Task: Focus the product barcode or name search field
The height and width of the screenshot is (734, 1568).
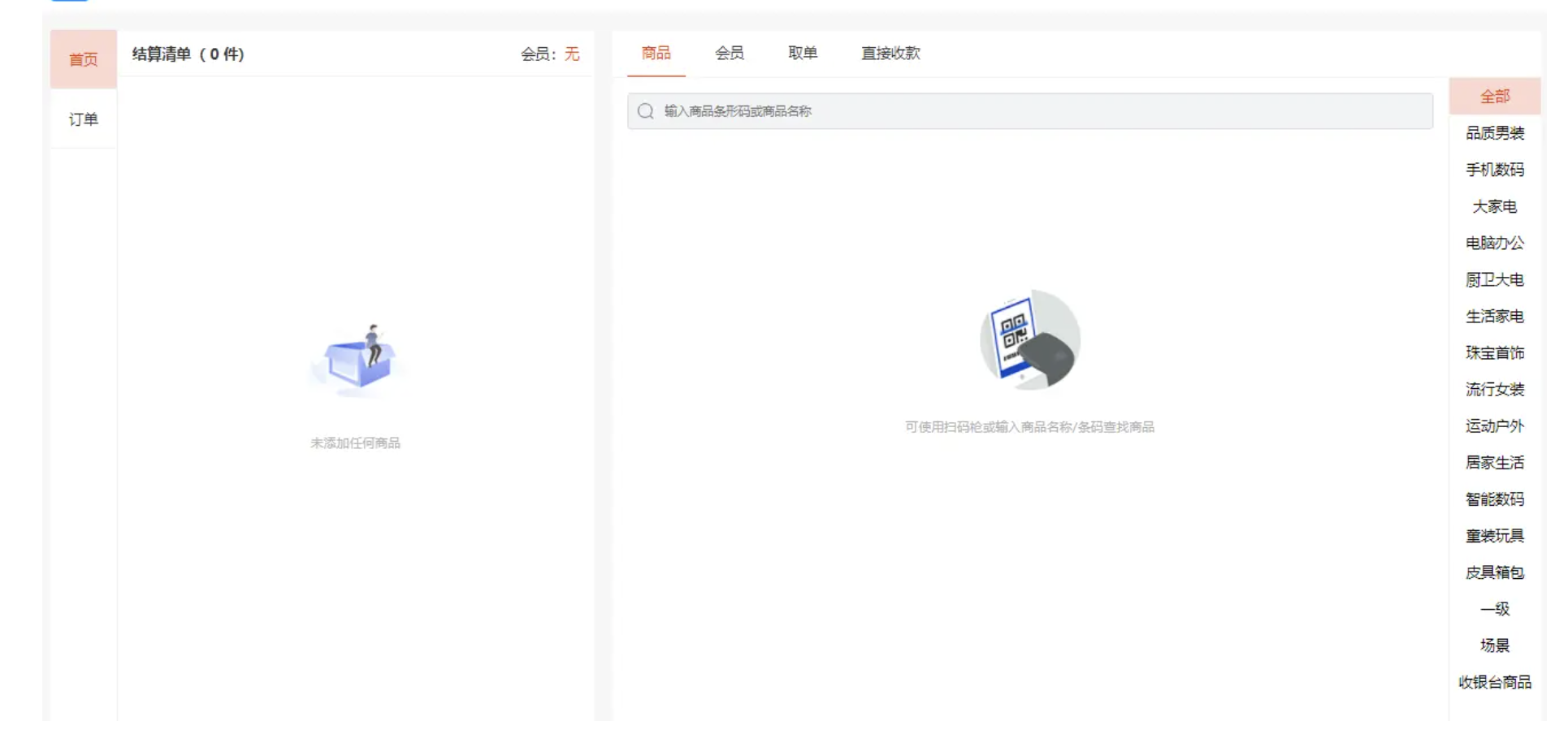Action: point(1029,111)
